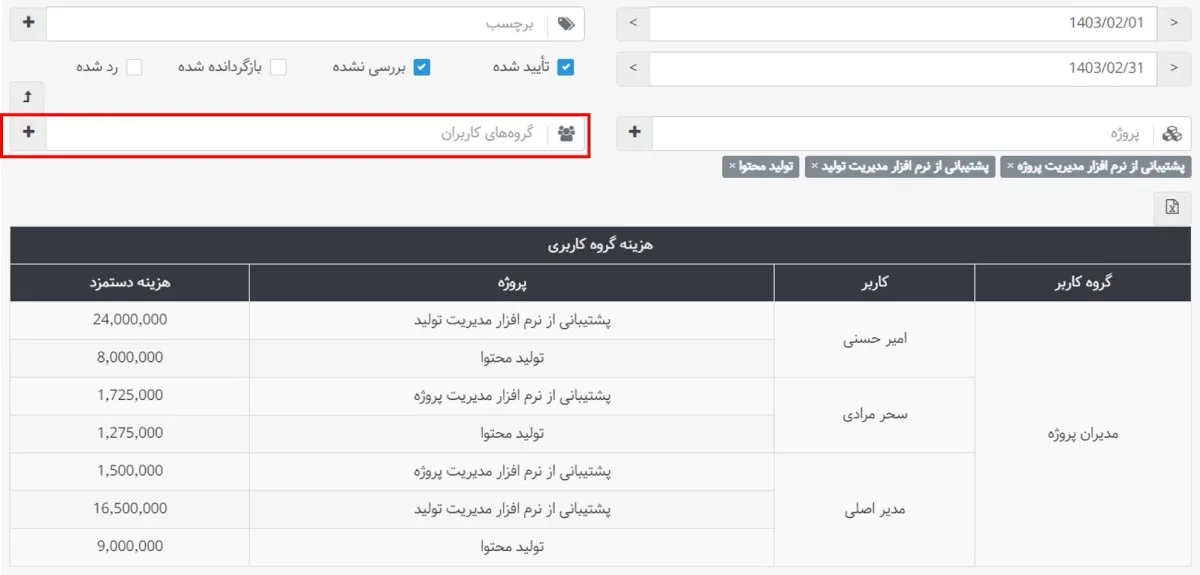Click project cell in the 1,500,000 row
The width and height of the screenshot is (1200, 575).
click(512, 471)
